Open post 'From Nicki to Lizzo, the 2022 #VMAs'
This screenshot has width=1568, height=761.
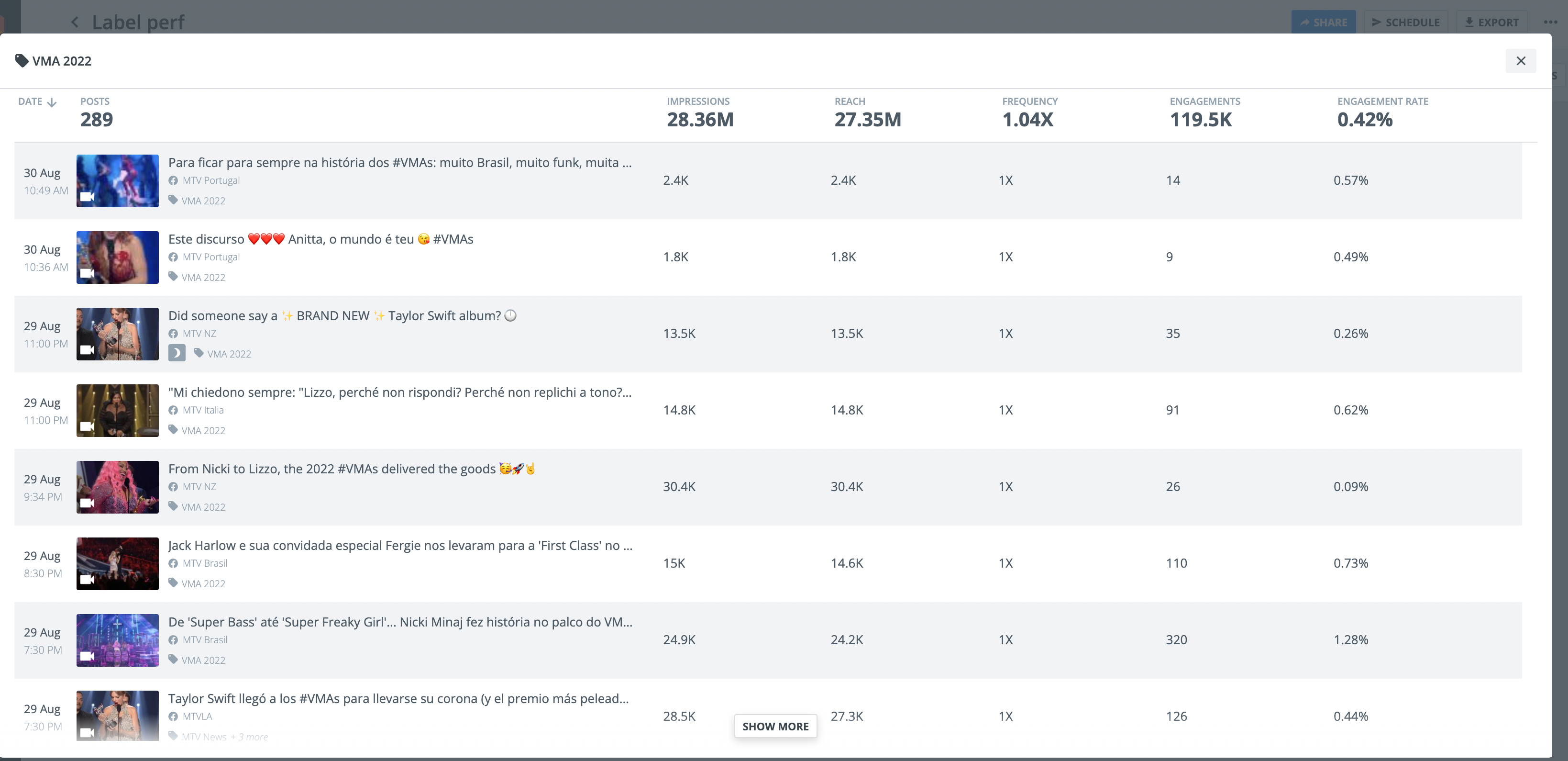[x=352, y=469]
